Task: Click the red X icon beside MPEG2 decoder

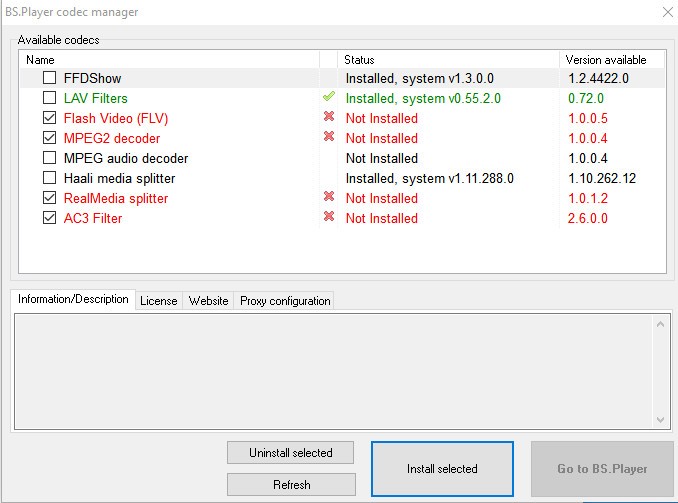Action: pyautogui.click(x=329, y=136)
